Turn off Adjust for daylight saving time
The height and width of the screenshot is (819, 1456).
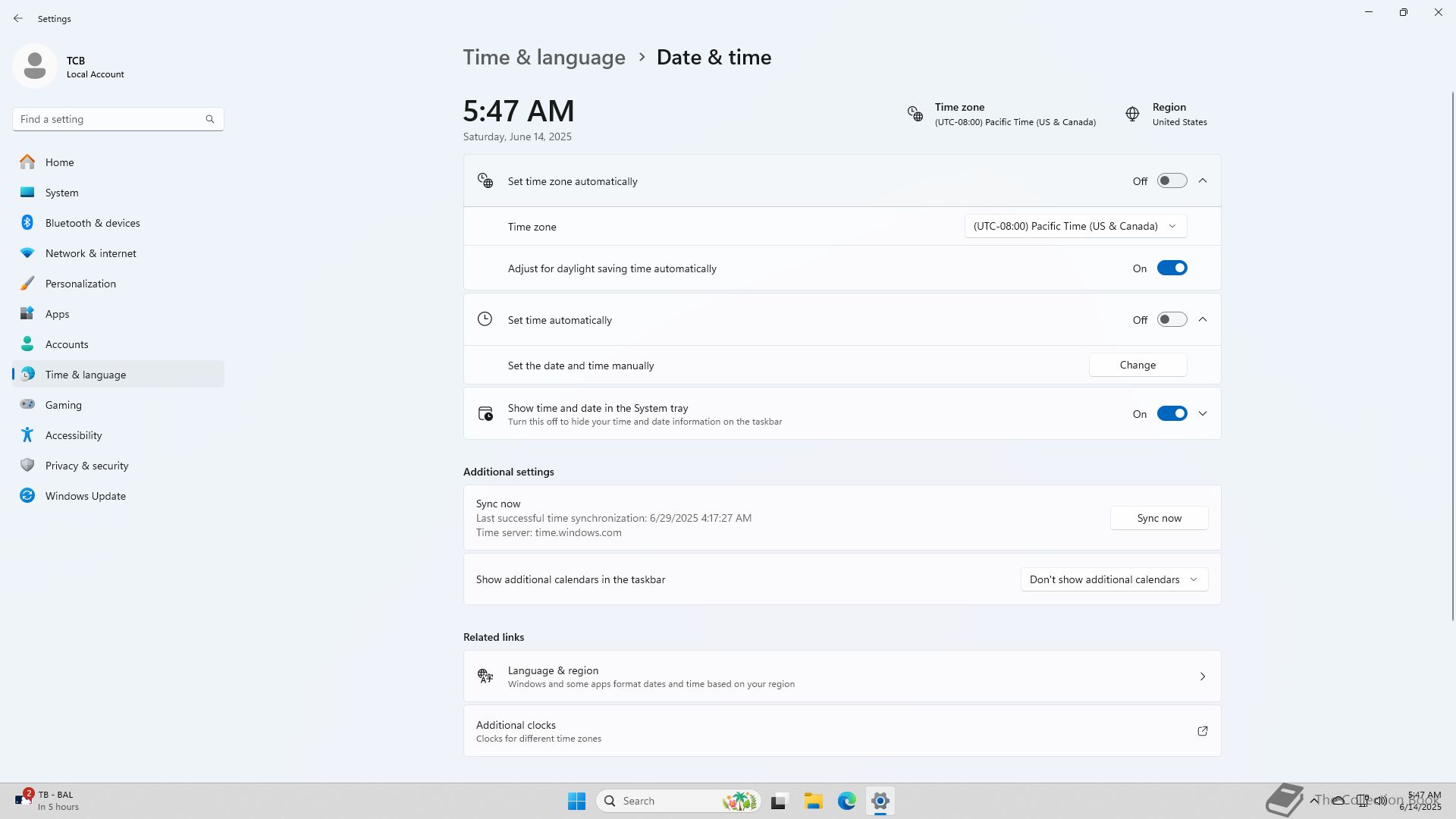[1172, 268]
